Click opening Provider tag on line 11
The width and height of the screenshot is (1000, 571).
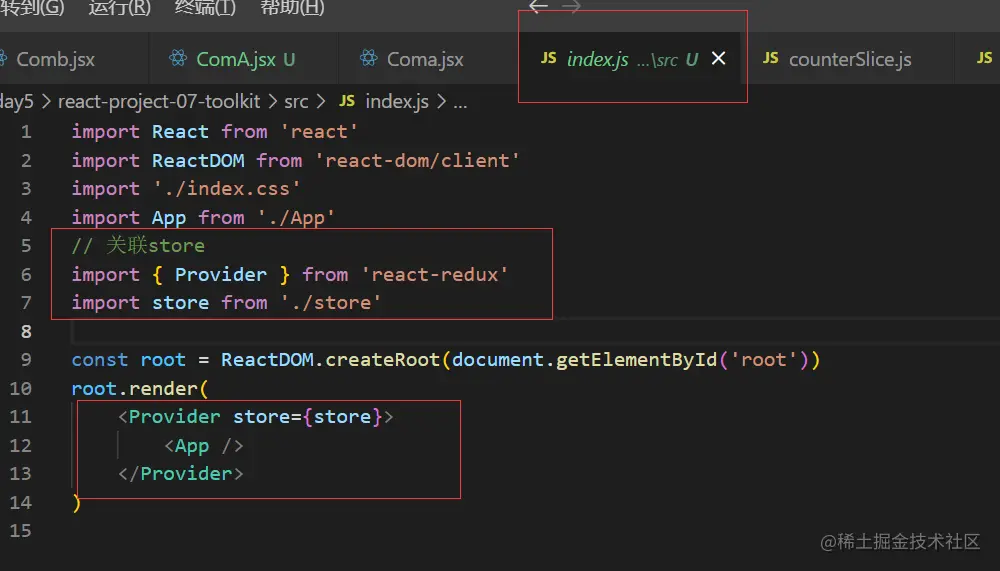[174, 417]
